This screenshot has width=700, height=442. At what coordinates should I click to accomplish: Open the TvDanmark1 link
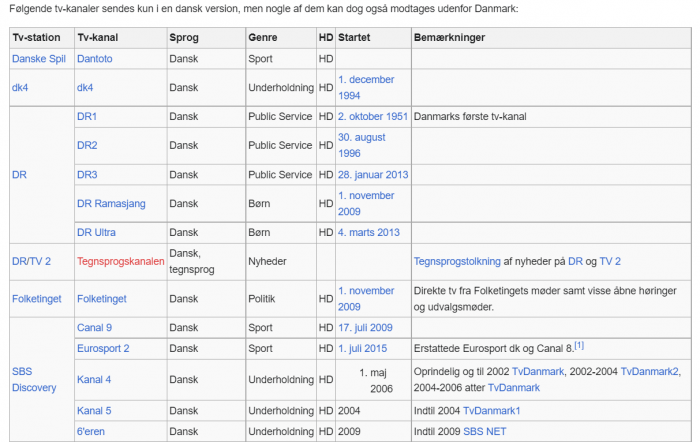point(492,411)
